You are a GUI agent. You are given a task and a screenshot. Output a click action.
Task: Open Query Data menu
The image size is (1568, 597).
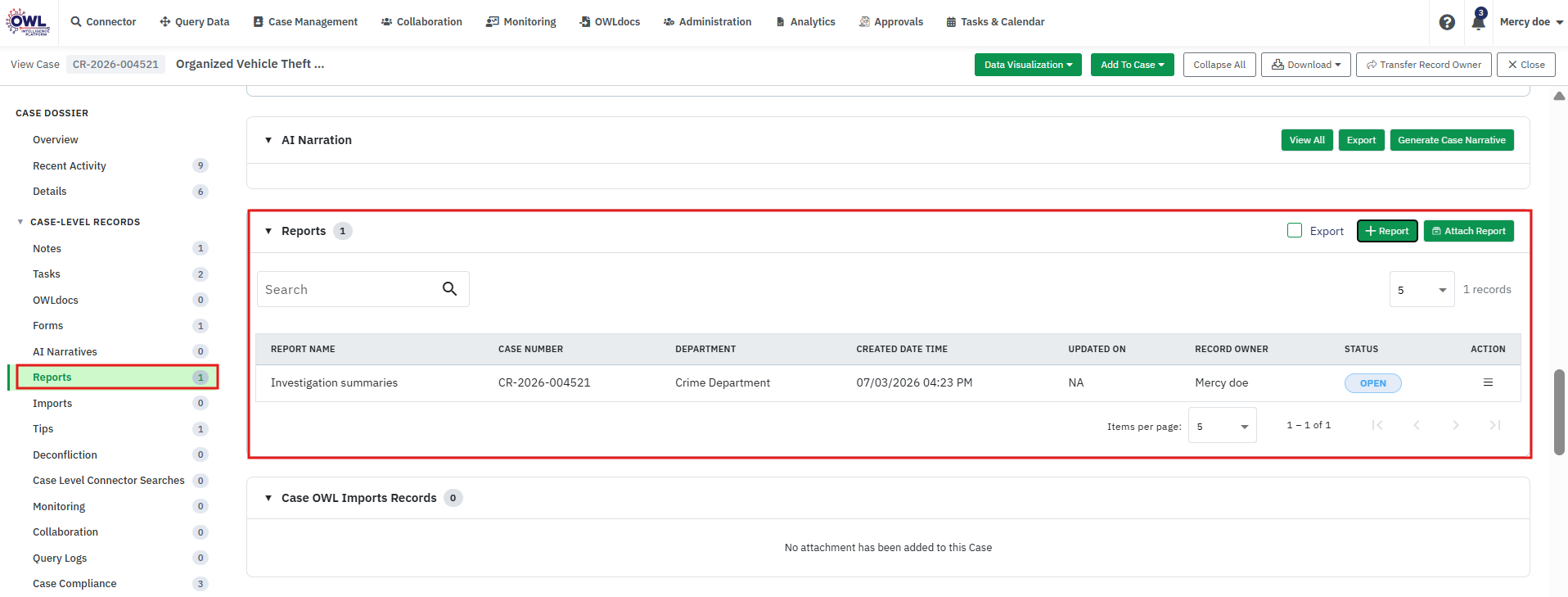(194, 22)
